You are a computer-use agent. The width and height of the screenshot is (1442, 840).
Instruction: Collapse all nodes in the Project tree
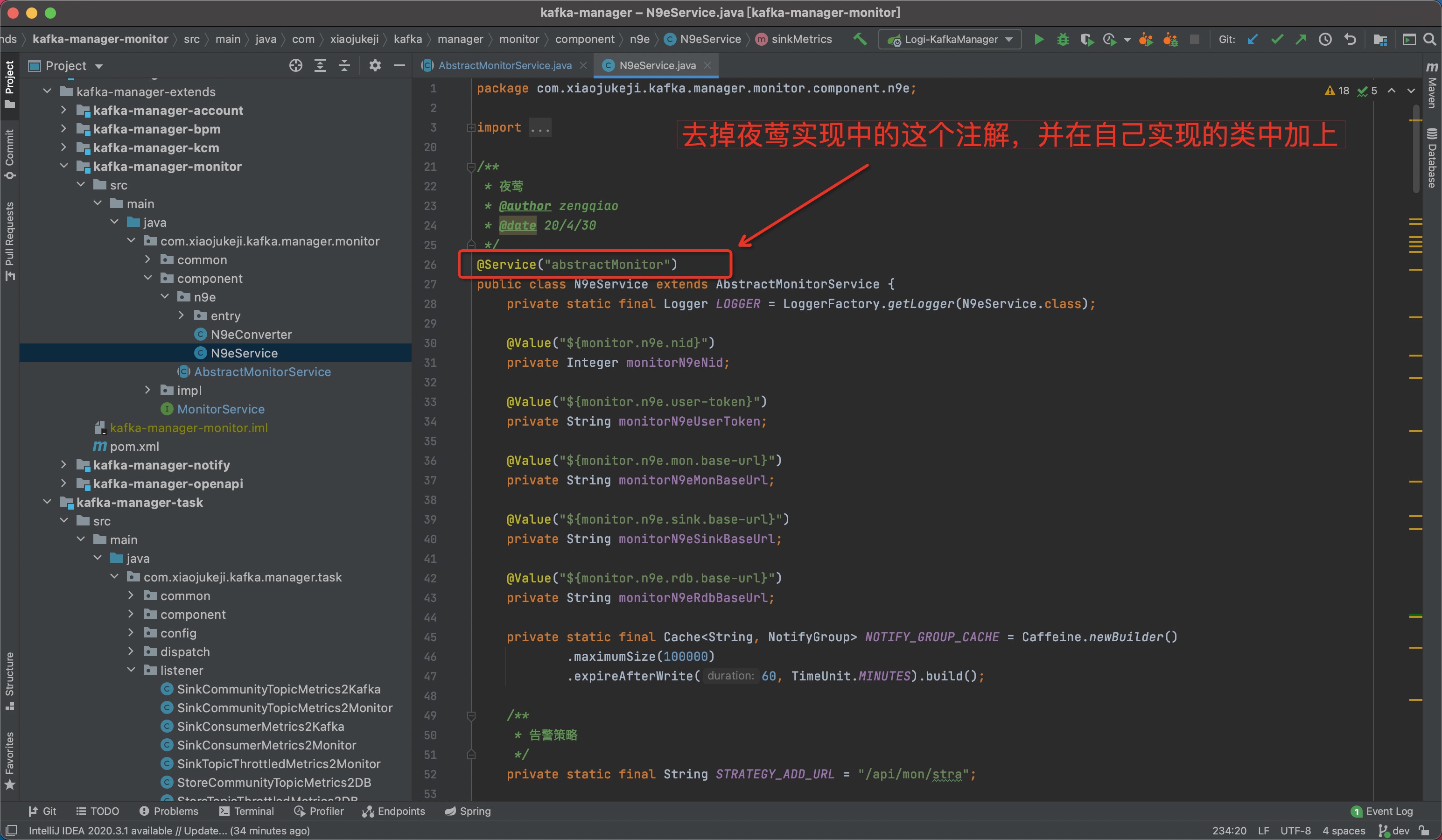pyautogui.click(x=344, y=65)
